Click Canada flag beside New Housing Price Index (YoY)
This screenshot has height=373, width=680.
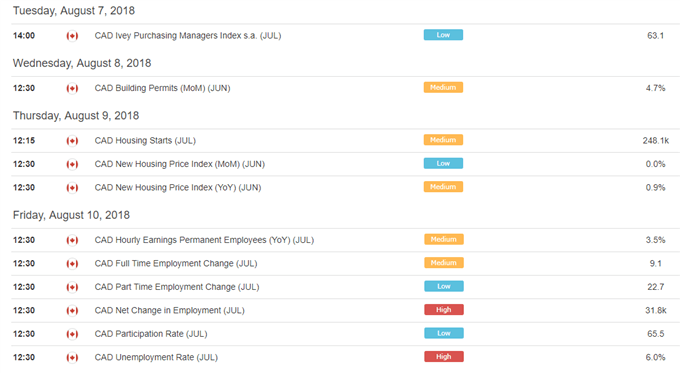click(72, 188)
